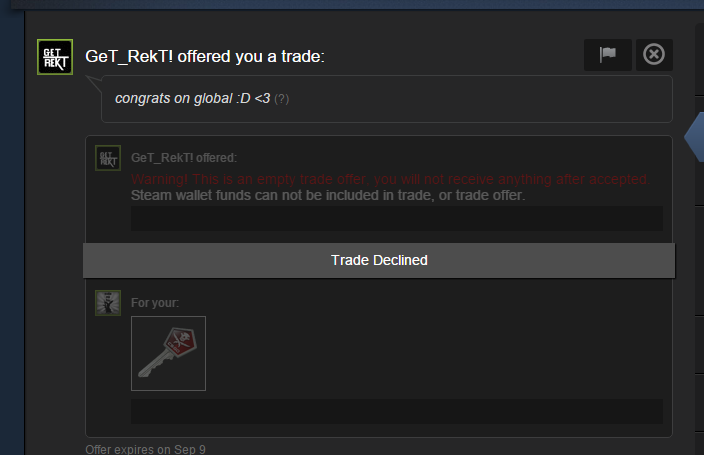
Task: Click the Steam wallet funds notice text
Action: [328, 195]
